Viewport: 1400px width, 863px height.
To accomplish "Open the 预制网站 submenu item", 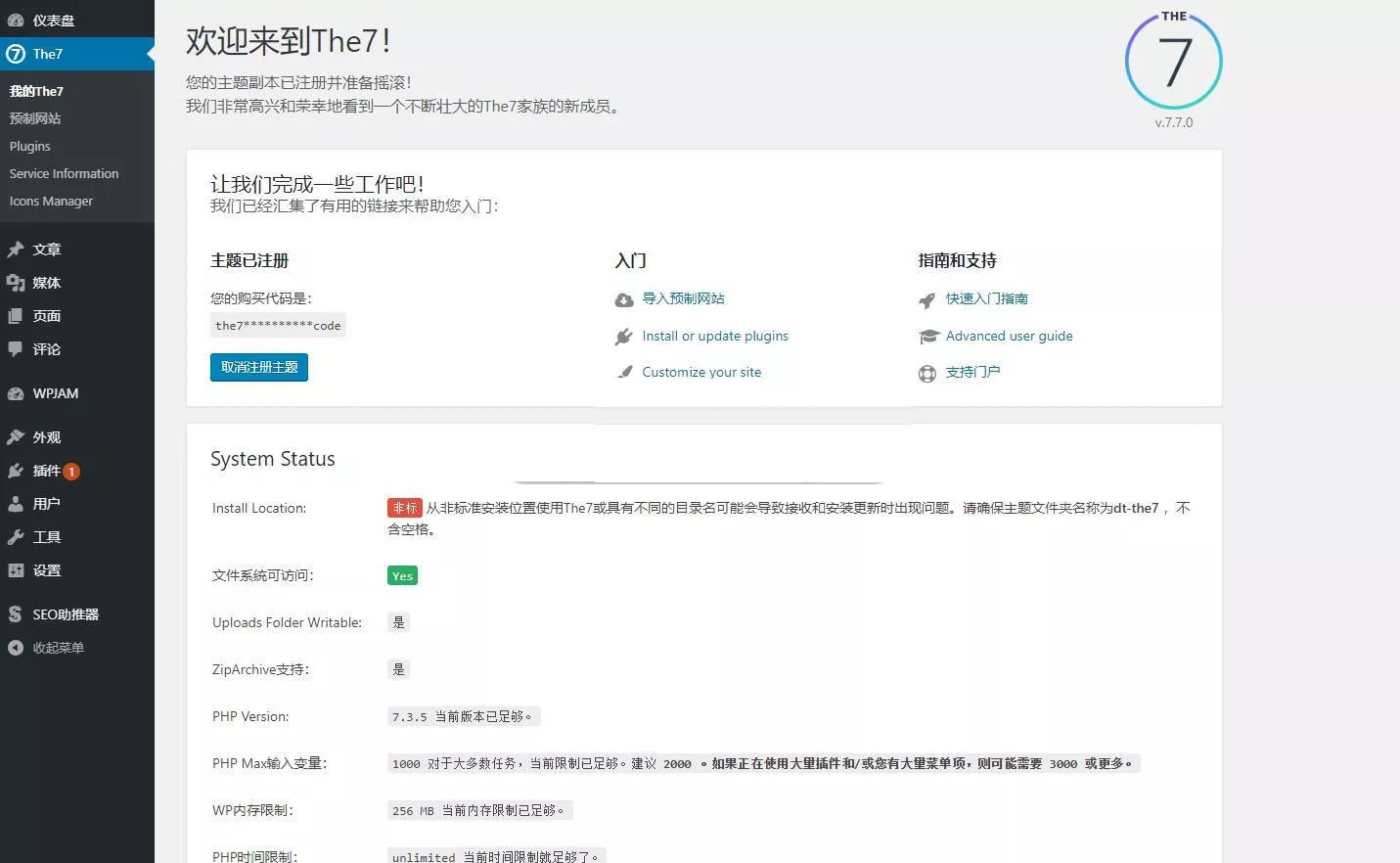I will [x=35, y=118].
